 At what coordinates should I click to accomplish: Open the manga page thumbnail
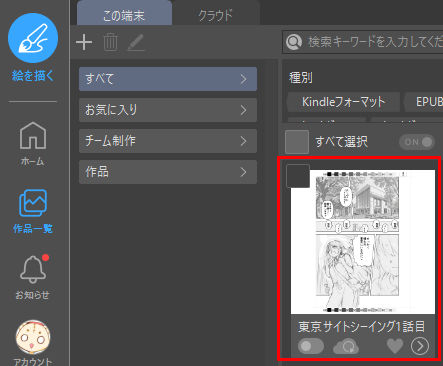point(363,242)
